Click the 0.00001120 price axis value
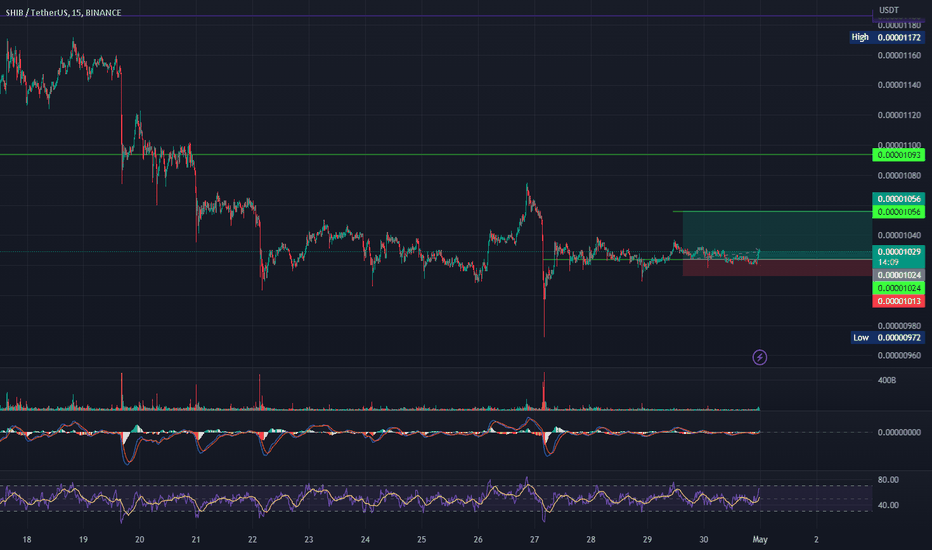932x550 pixels. pos(899,115)
